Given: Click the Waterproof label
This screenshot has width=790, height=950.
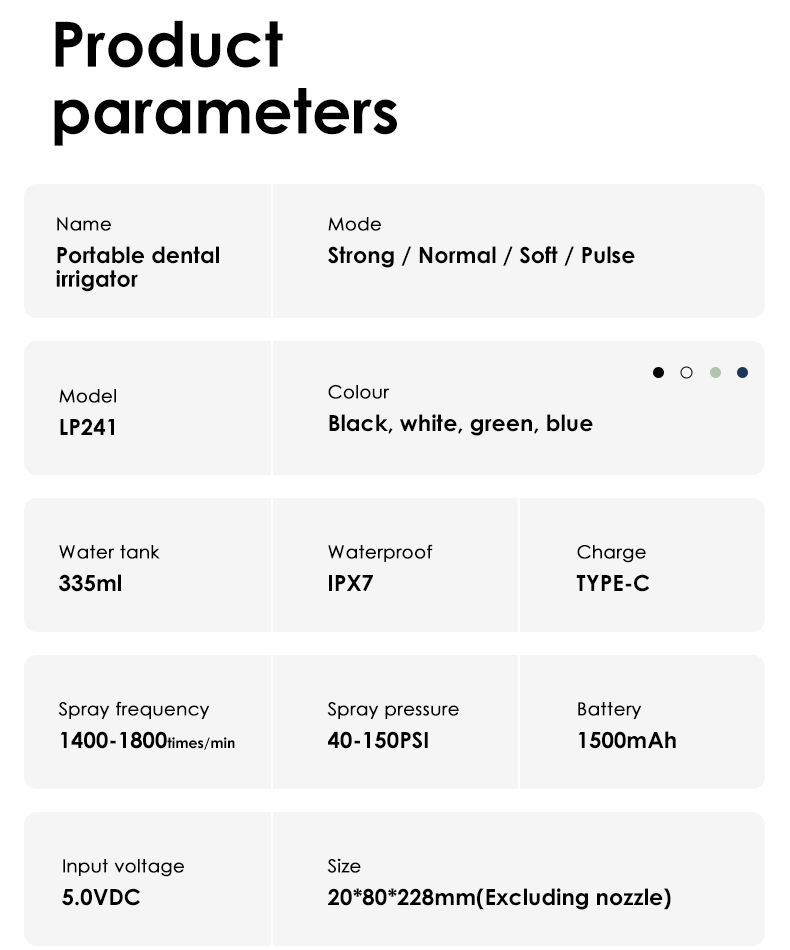Looking at the screenshot, I should [x=380, y=552].
